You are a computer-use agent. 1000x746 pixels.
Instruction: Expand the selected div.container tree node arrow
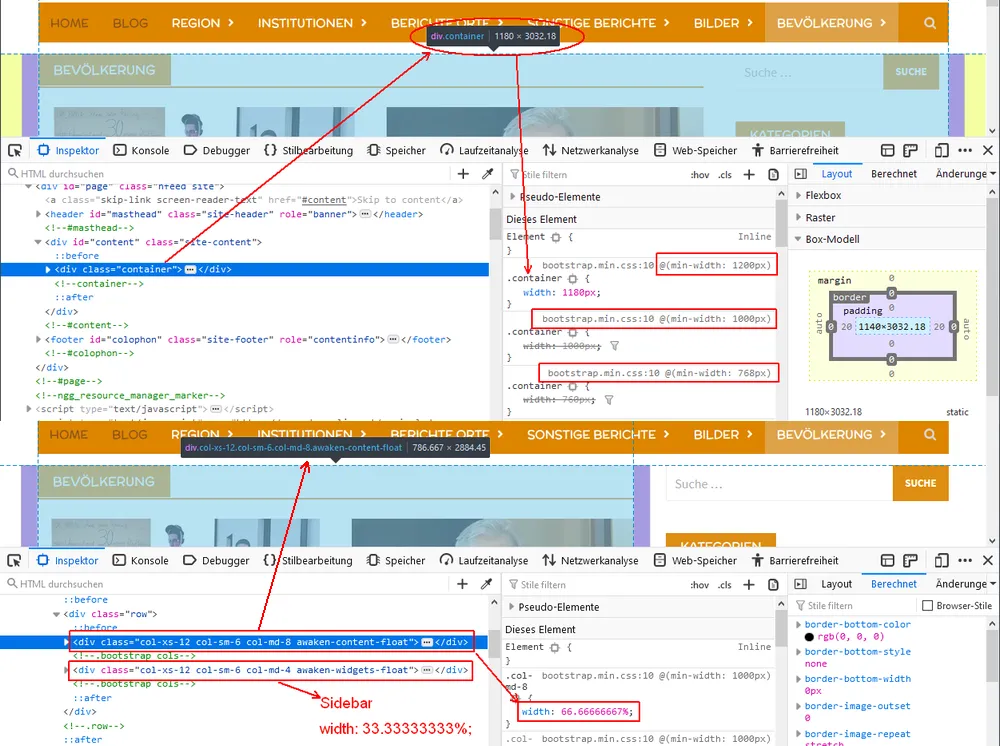click(48, 269)
